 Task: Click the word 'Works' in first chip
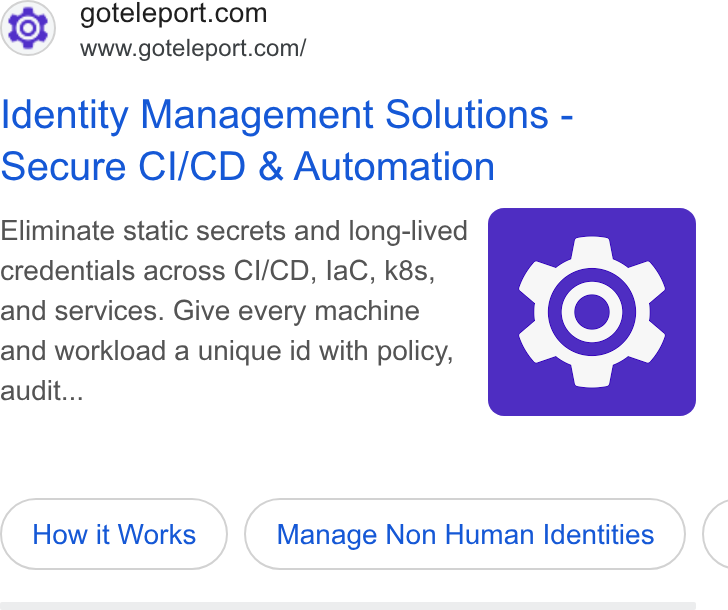point(157,534)
